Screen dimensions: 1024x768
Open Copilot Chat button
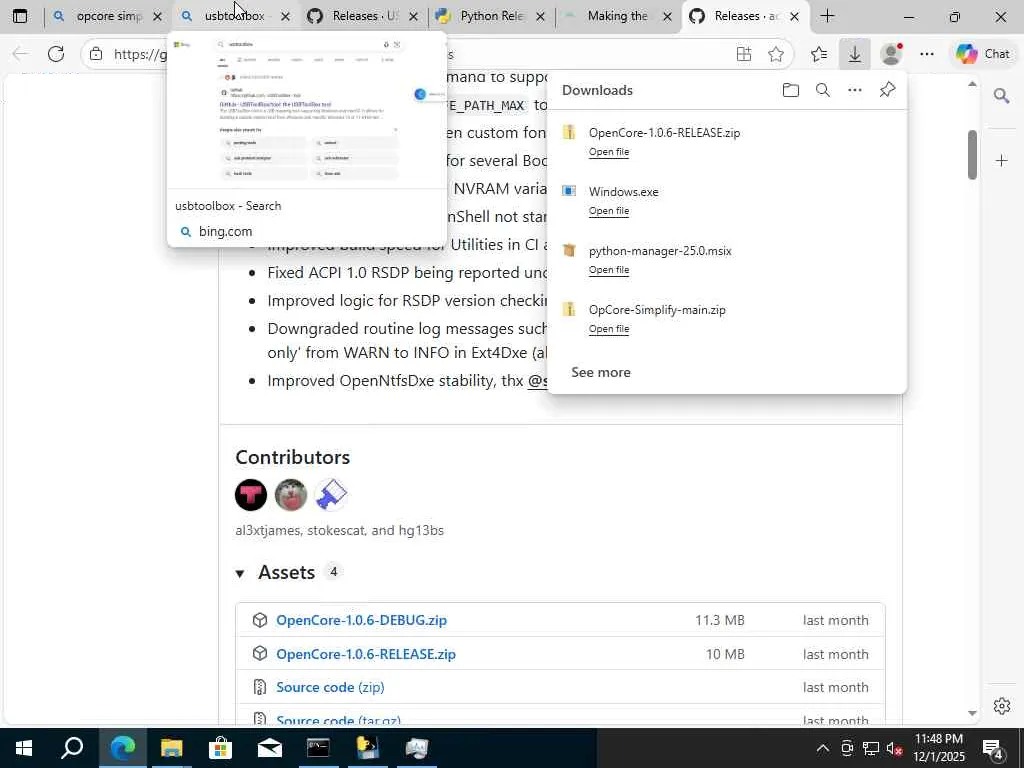(x=983, y=54)
